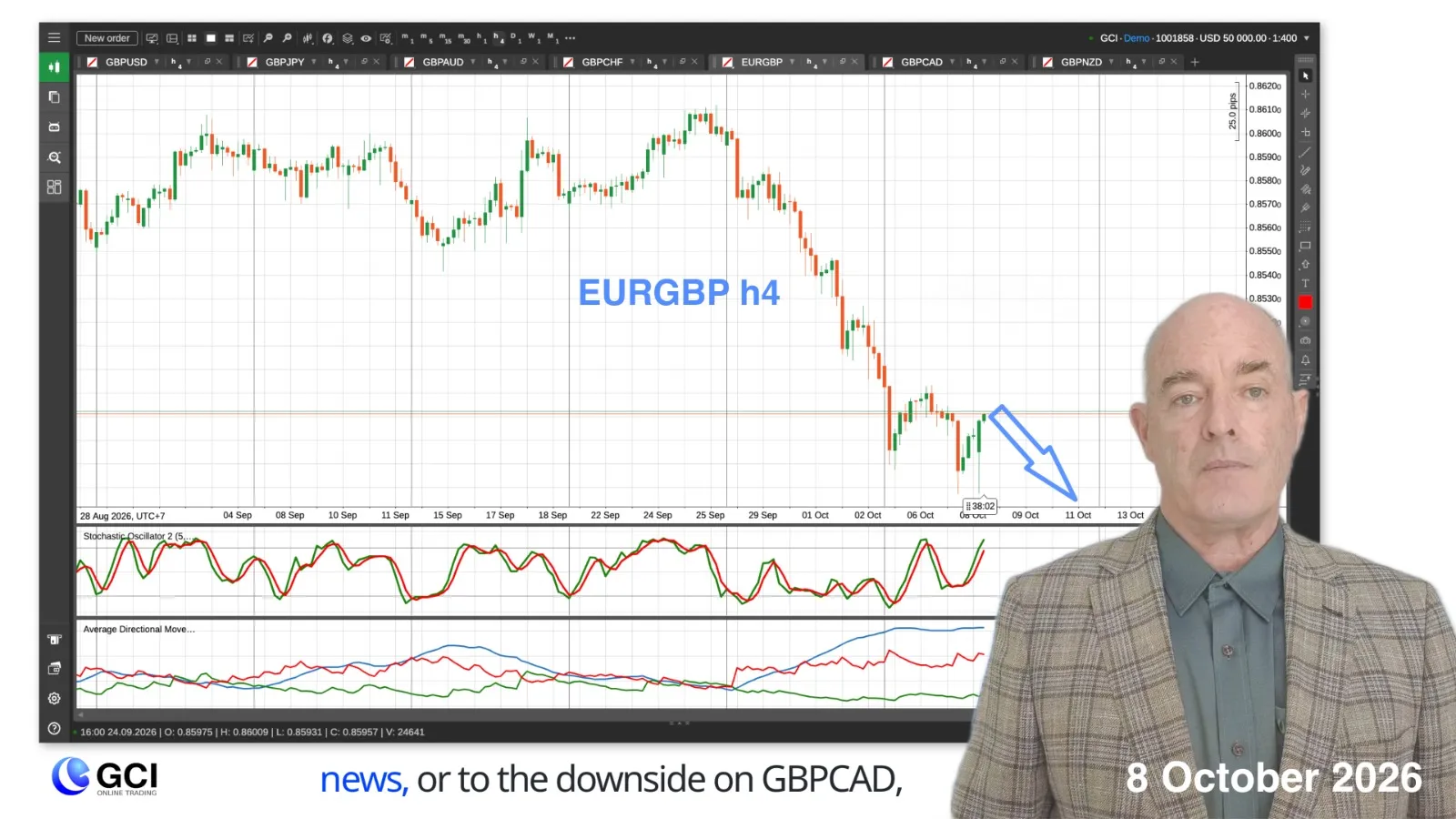
Task: Click the New order button
Action: pos(106,38)
